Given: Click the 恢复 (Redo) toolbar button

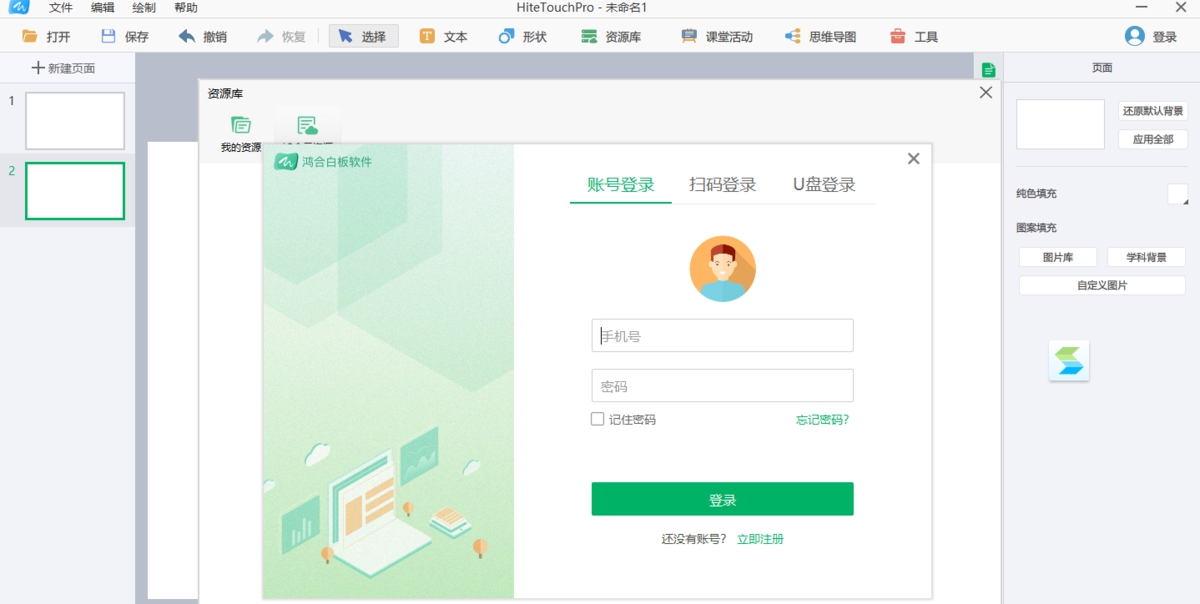Looking at the screenshot, I should (x=282, y=37).
